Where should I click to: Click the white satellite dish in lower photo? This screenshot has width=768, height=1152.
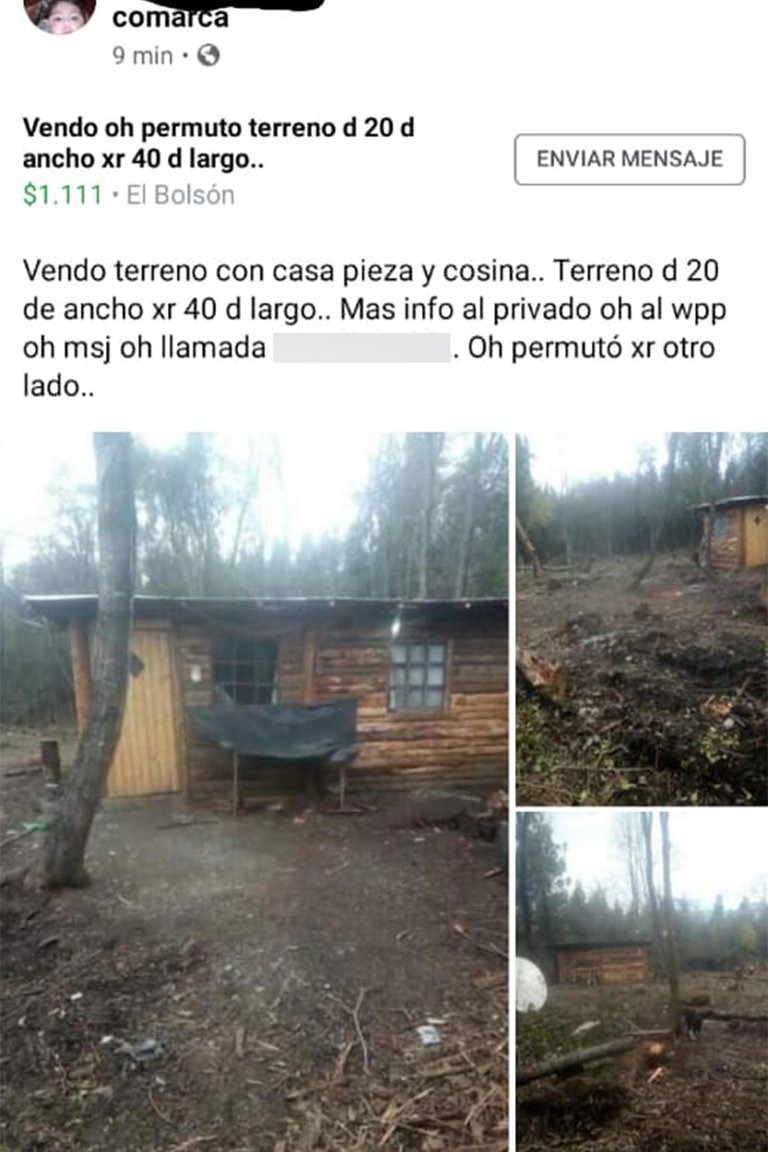point(531,984)
